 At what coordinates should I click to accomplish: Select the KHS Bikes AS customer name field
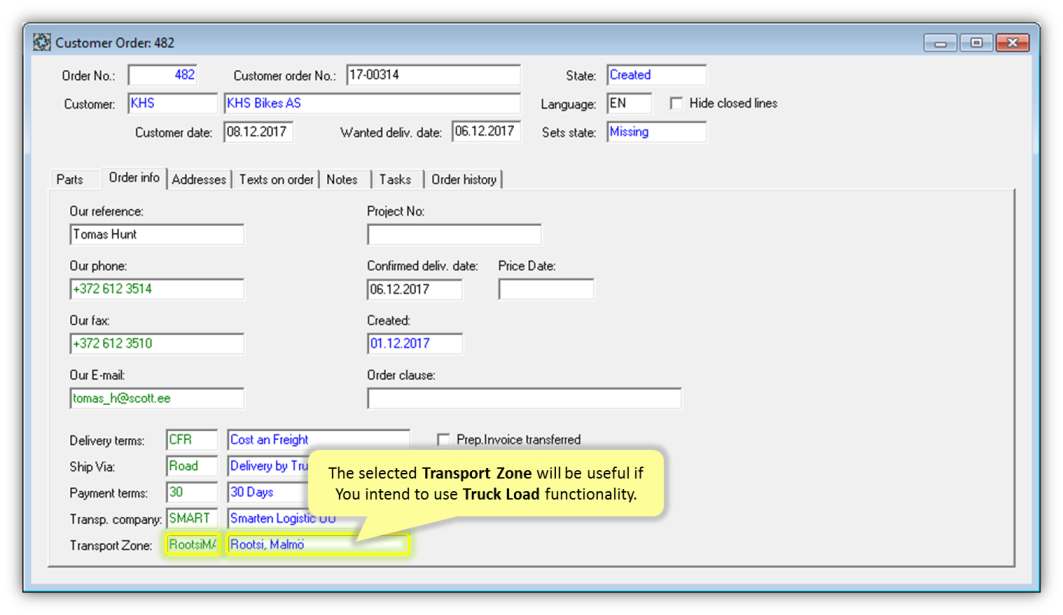click(x=372, y=103)
